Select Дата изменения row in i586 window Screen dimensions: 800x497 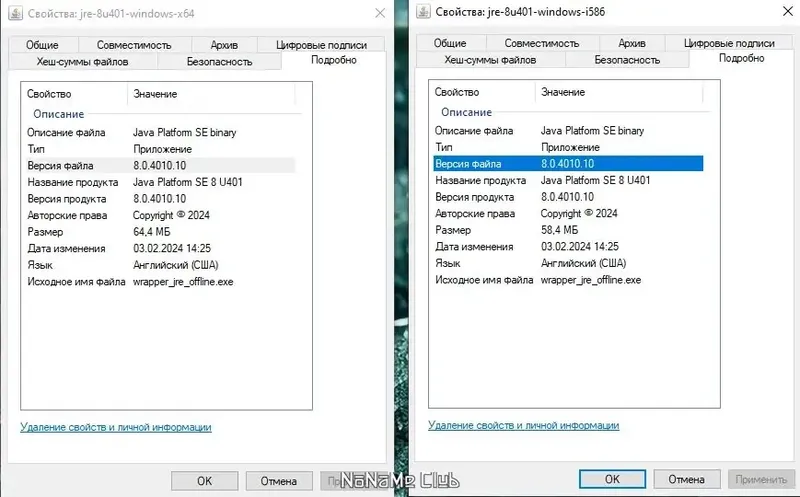[568, 246]
